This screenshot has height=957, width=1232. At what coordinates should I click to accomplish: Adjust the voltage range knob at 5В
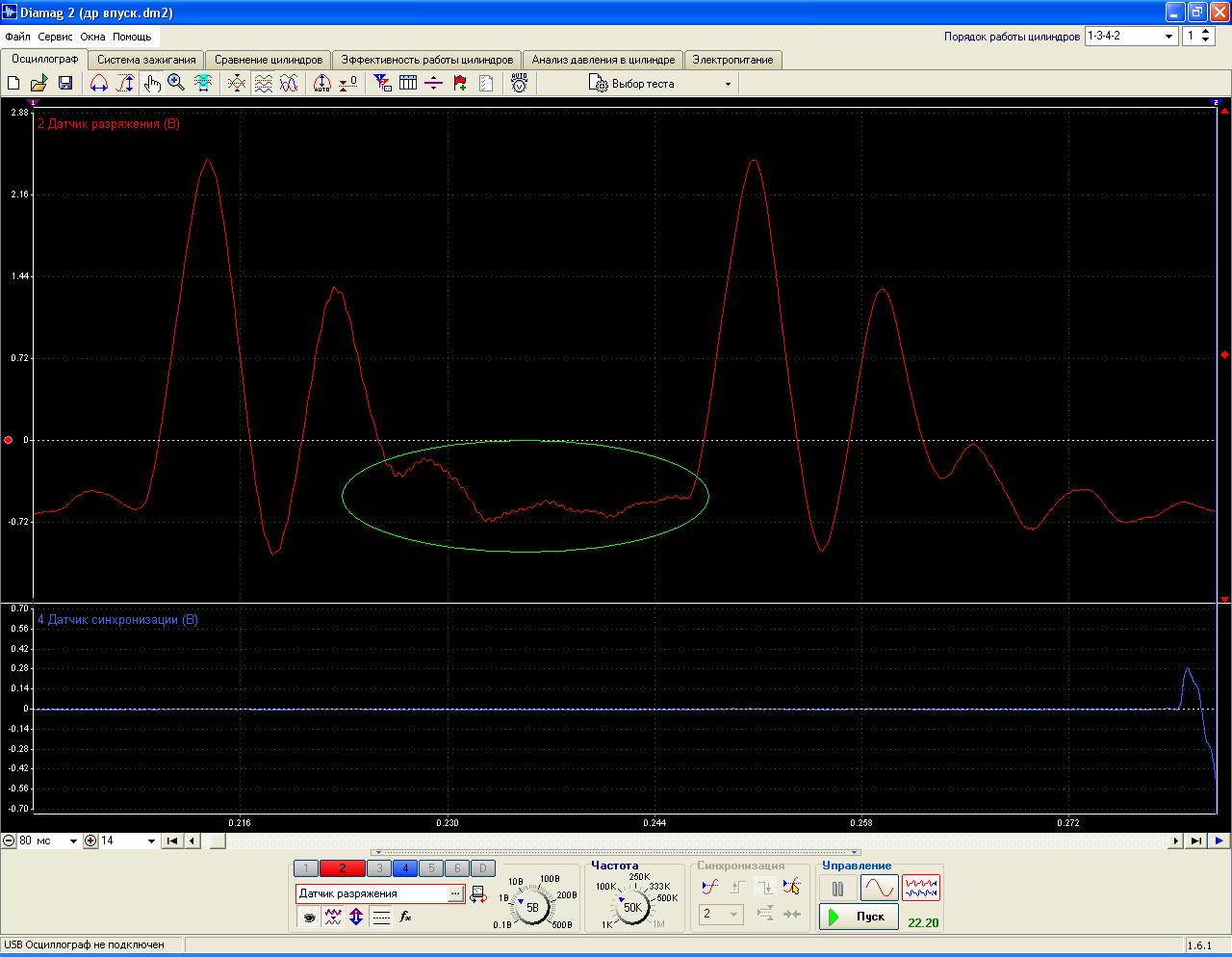532,907
